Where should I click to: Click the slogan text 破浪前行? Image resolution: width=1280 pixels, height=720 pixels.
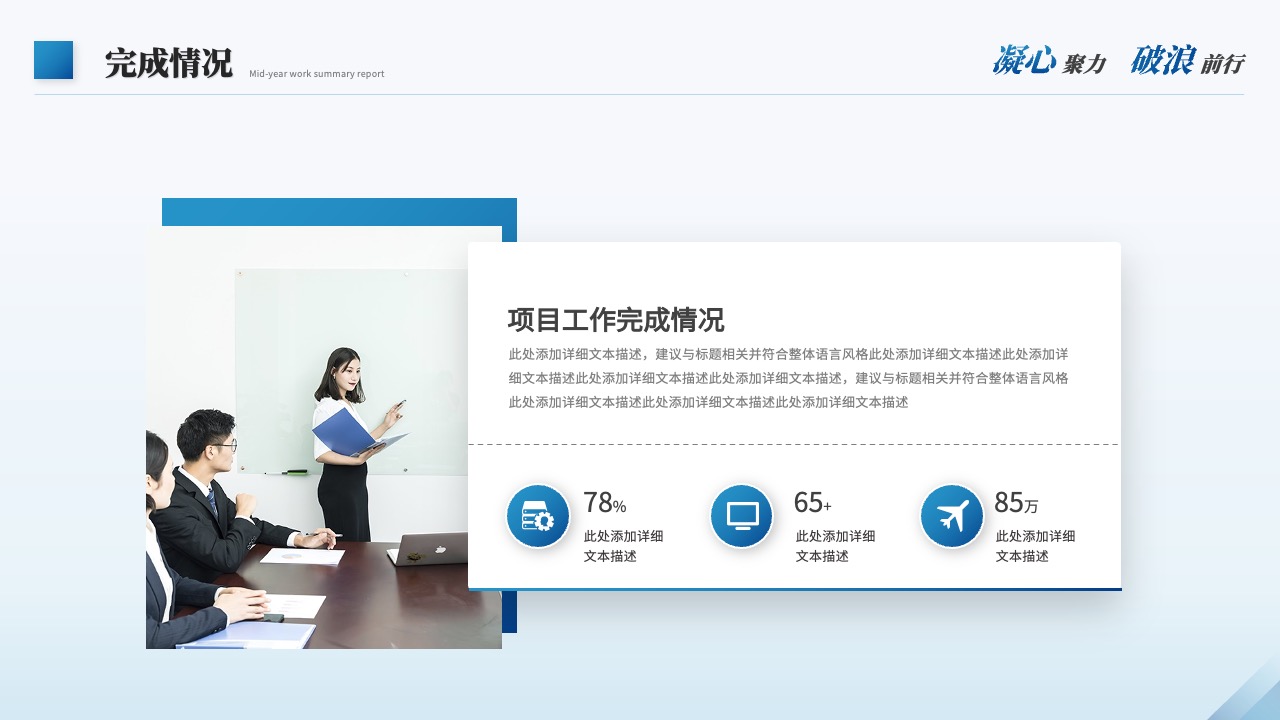(1188, 61)
